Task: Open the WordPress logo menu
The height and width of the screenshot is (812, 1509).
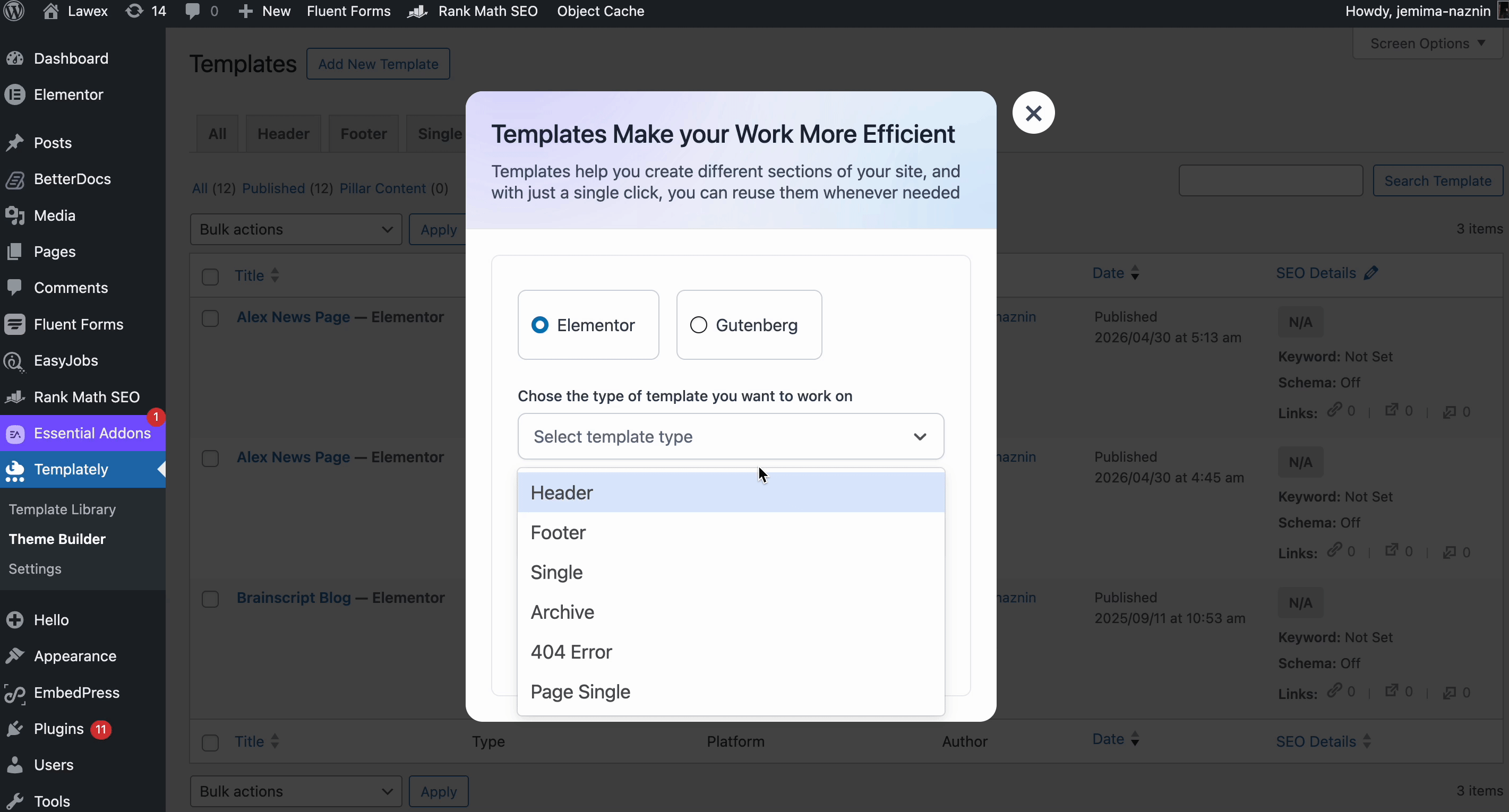Action: click(x=14, y=11)
